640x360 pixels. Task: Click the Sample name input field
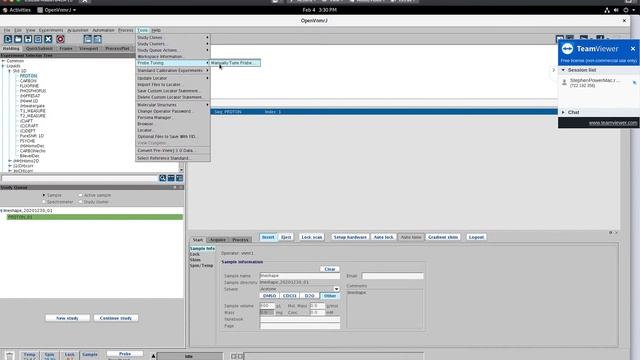point(300,276)
